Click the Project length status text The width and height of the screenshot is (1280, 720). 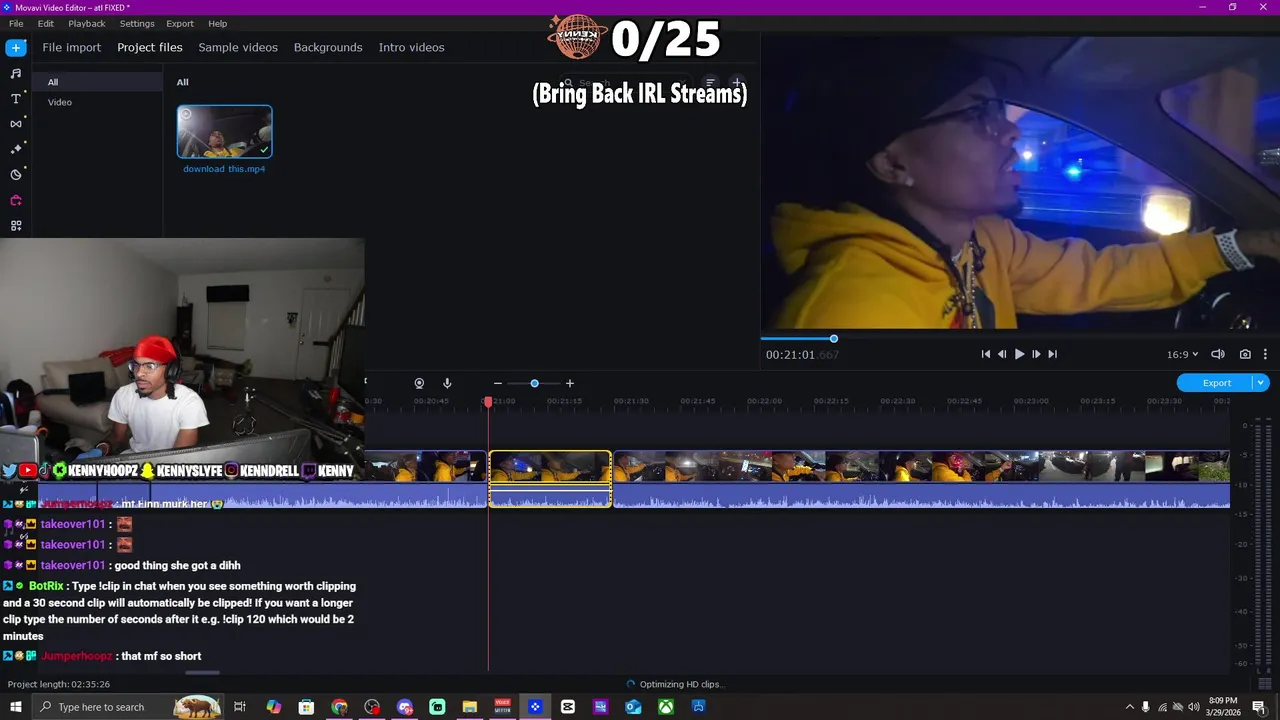point(59,684)
